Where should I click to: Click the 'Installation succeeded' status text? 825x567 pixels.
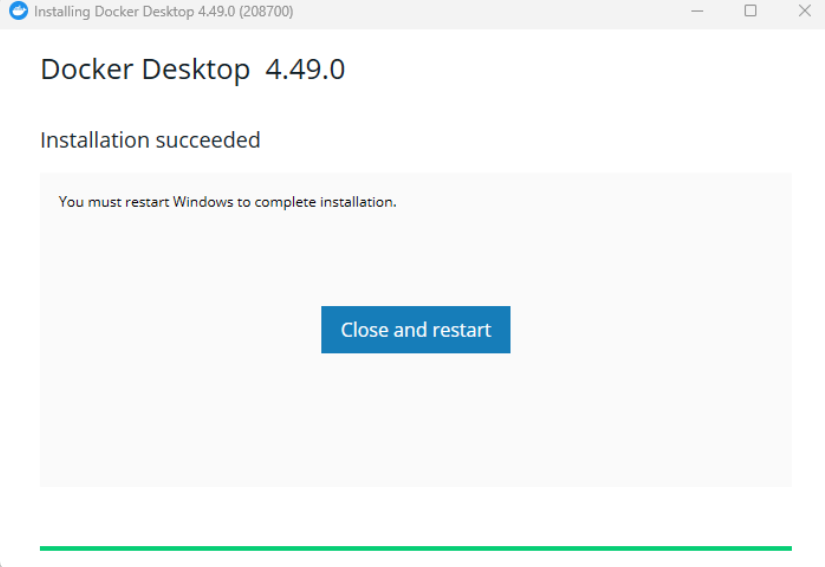(x=150, y=140)
